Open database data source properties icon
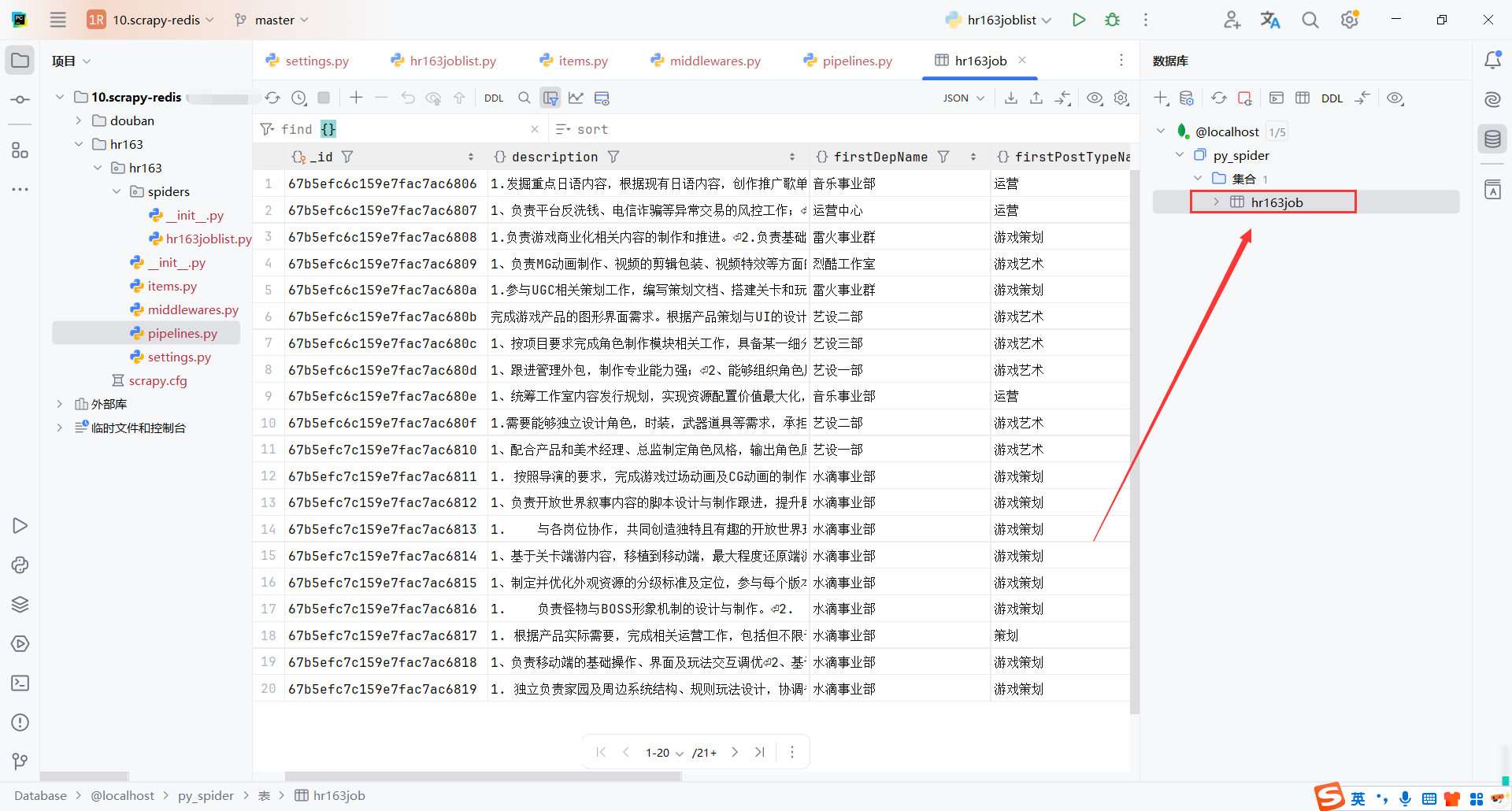The image size is (1512, 811). (1186, 98)
